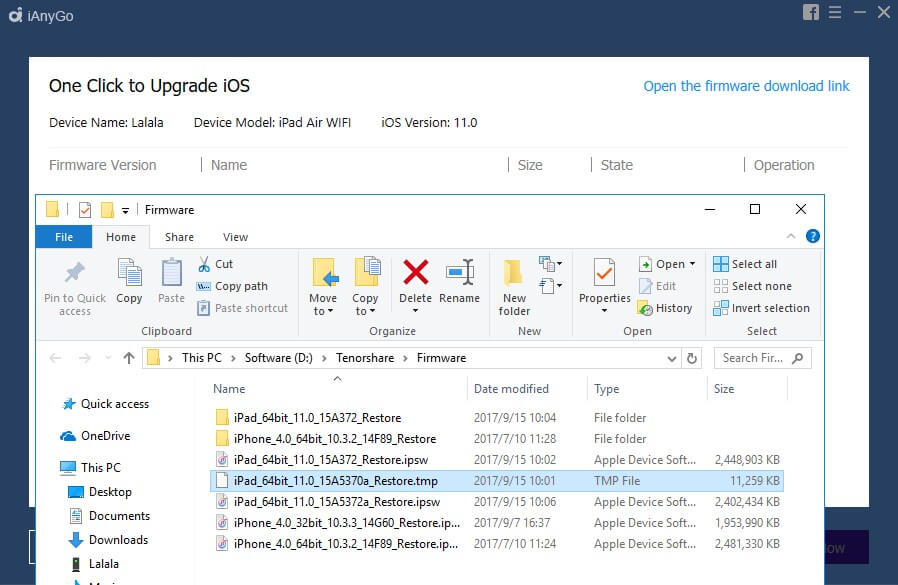Cut the selected file
The width and height of the screenshot is (898, 585).
pos(215,264)
